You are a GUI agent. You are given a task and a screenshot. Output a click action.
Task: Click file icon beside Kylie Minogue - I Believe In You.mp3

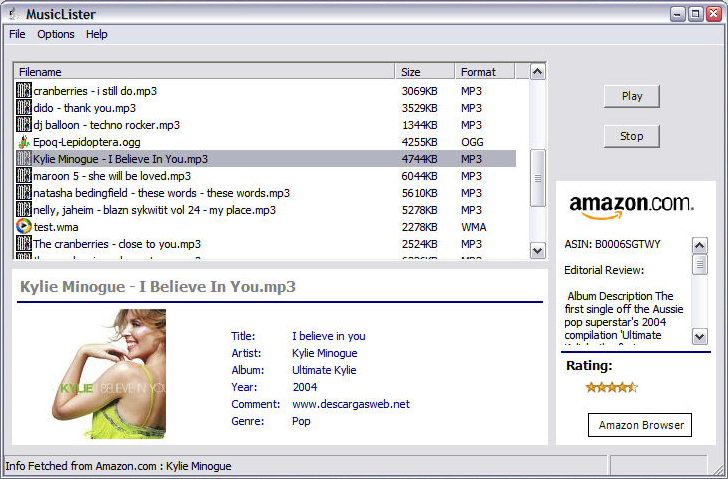click(x=24, y=159)
